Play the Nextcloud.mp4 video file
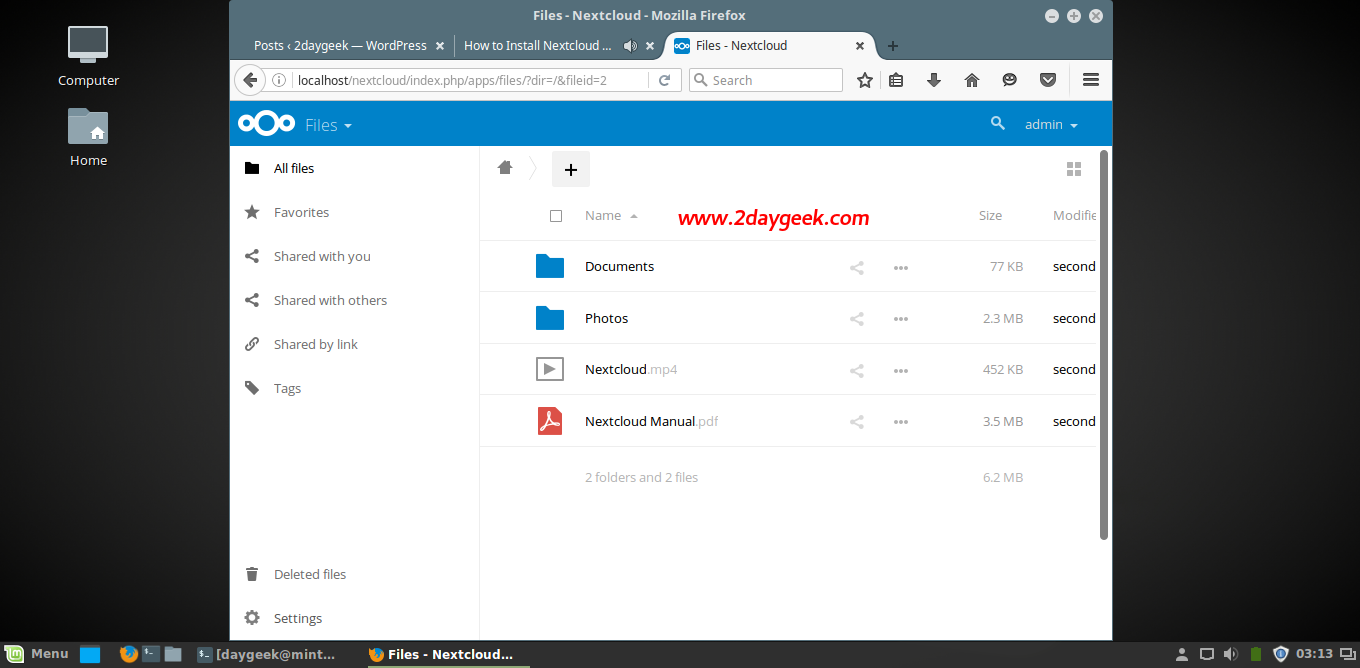Viewport: 1360px width, 668px height. [x=631, y=370]
